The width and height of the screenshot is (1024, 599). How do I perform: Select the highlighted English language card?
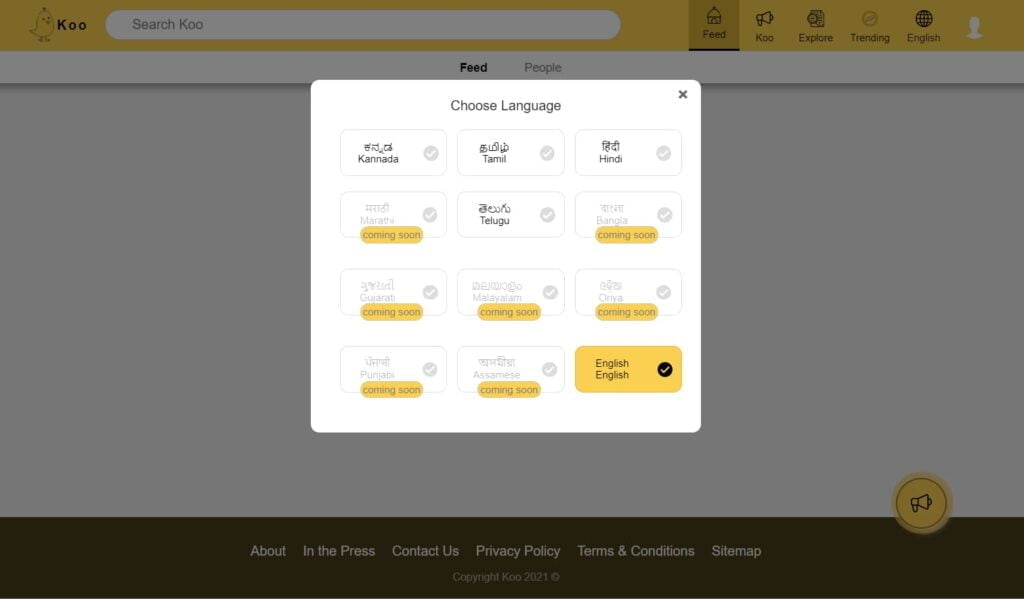coord(628,369)
